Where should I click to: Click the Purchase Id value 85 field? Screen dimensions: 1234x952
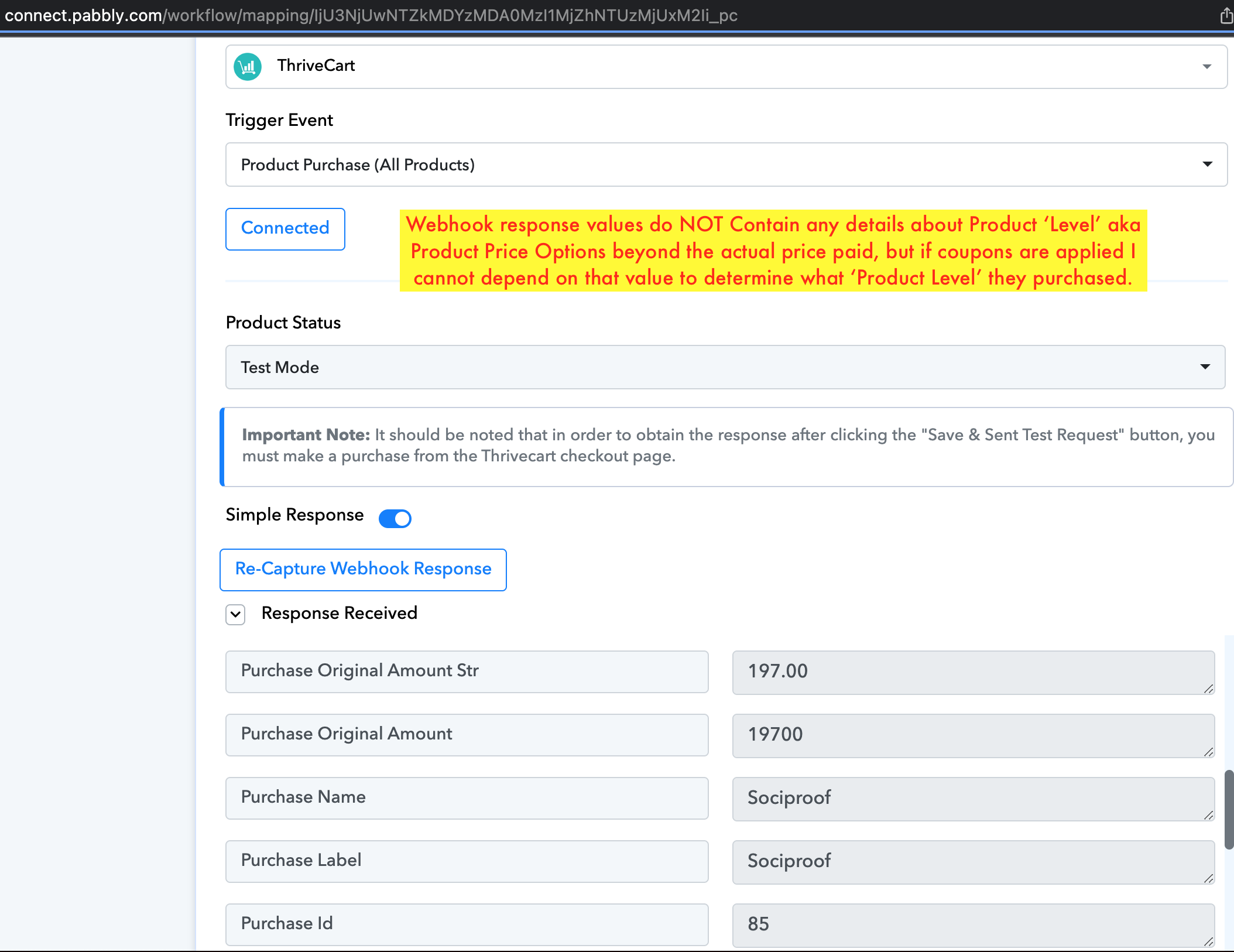point(974,925)
